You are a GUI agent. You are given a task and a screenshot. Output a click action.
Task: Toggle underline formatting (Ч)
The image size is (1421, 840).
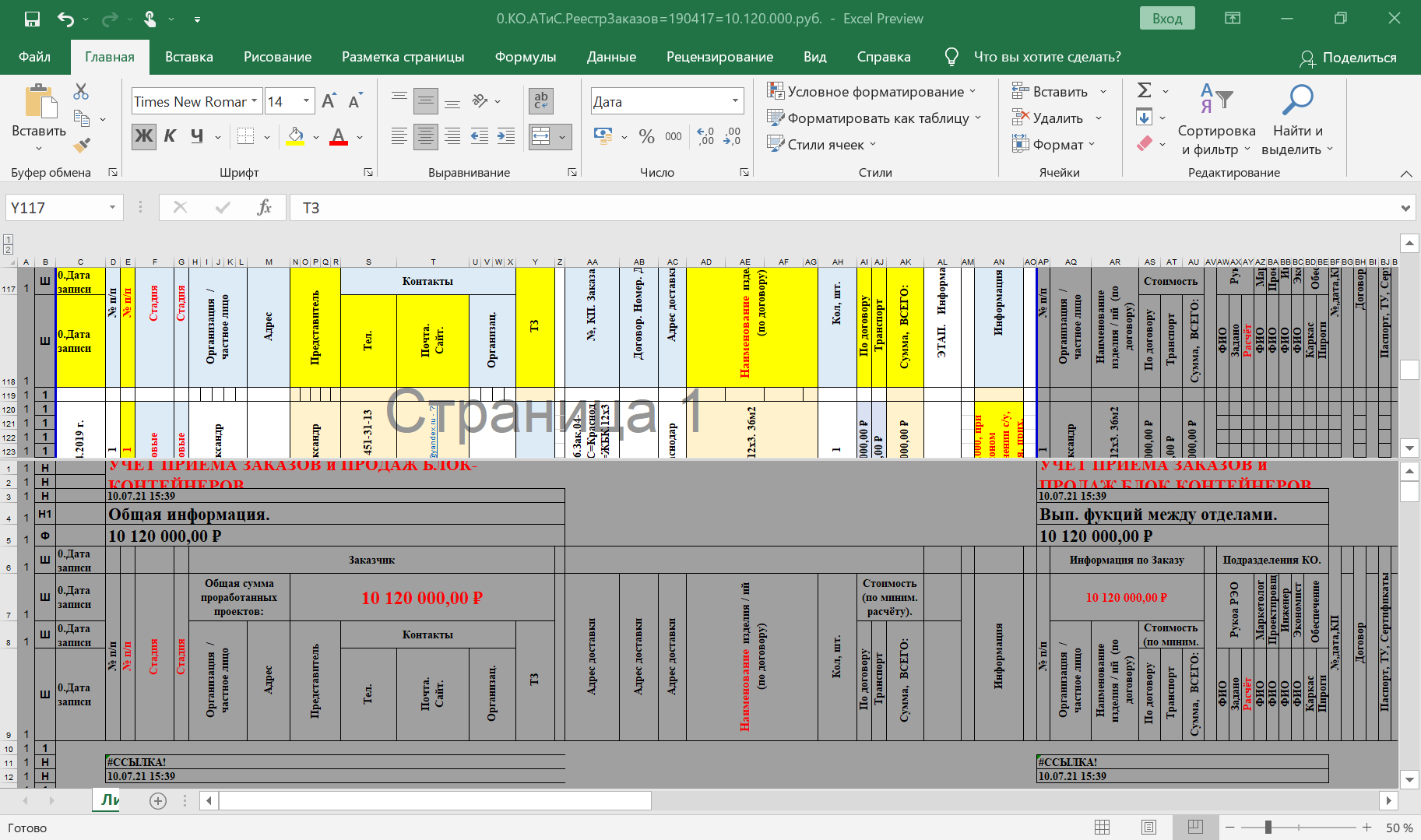click(x=197, y=136)
